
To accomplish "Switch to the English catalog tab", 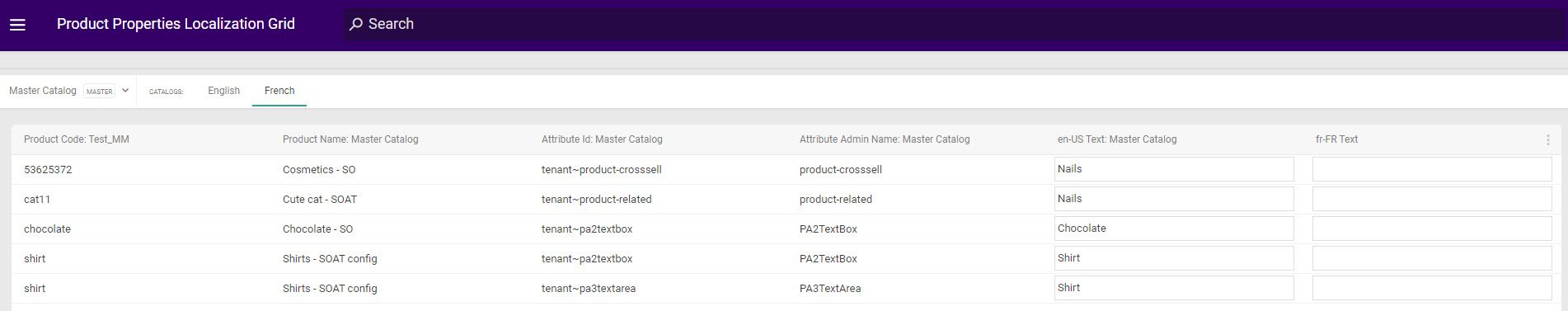I will pyautogui.click(x=223, y=91).
